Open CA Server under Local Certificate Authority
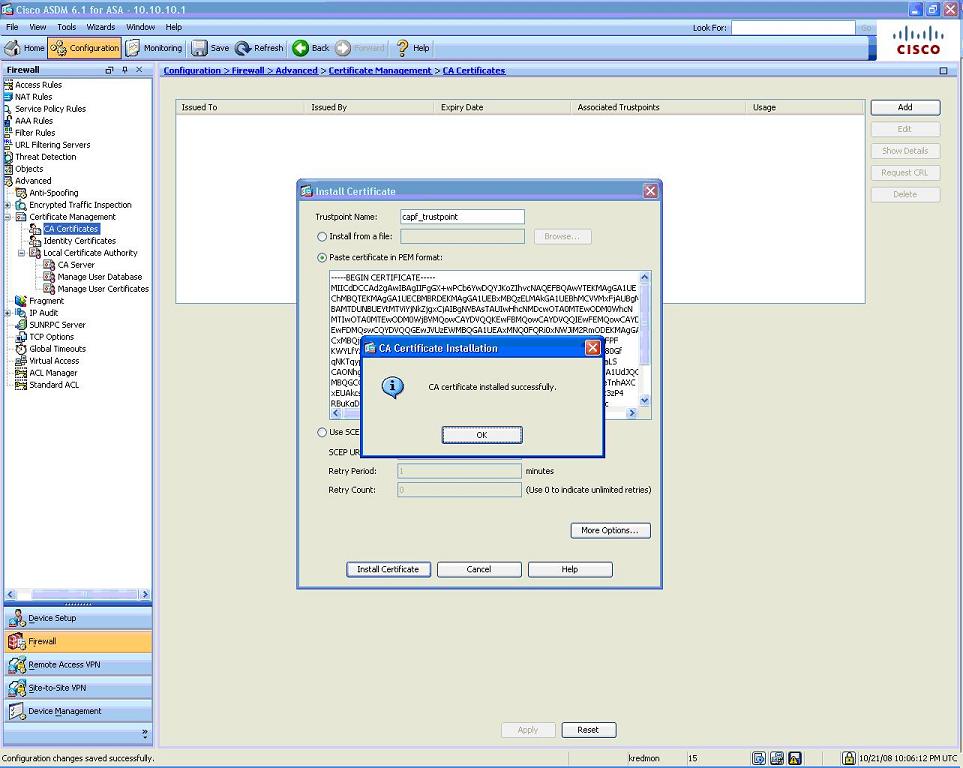 pyautogui.click(x=76, y=265)
